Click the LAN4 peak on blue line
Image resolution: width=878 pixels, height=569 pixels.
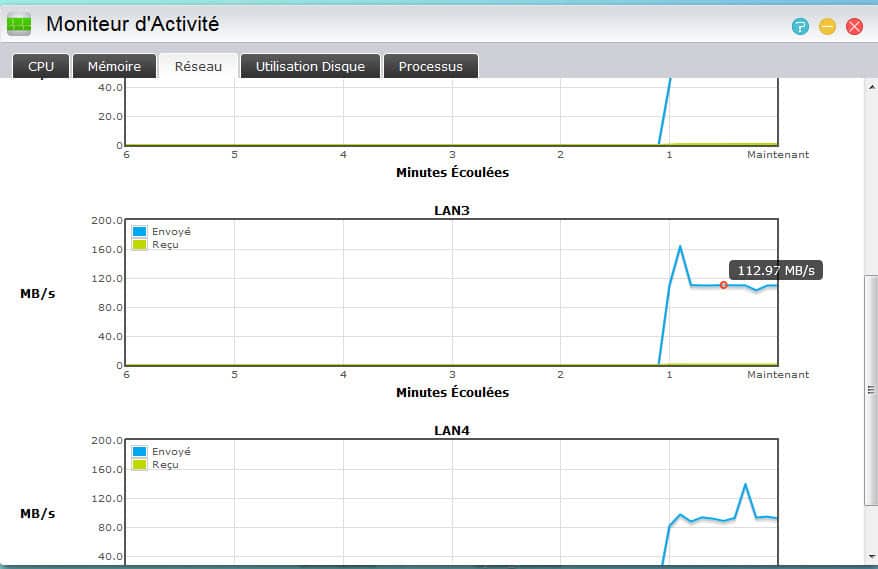click(745, 484)
